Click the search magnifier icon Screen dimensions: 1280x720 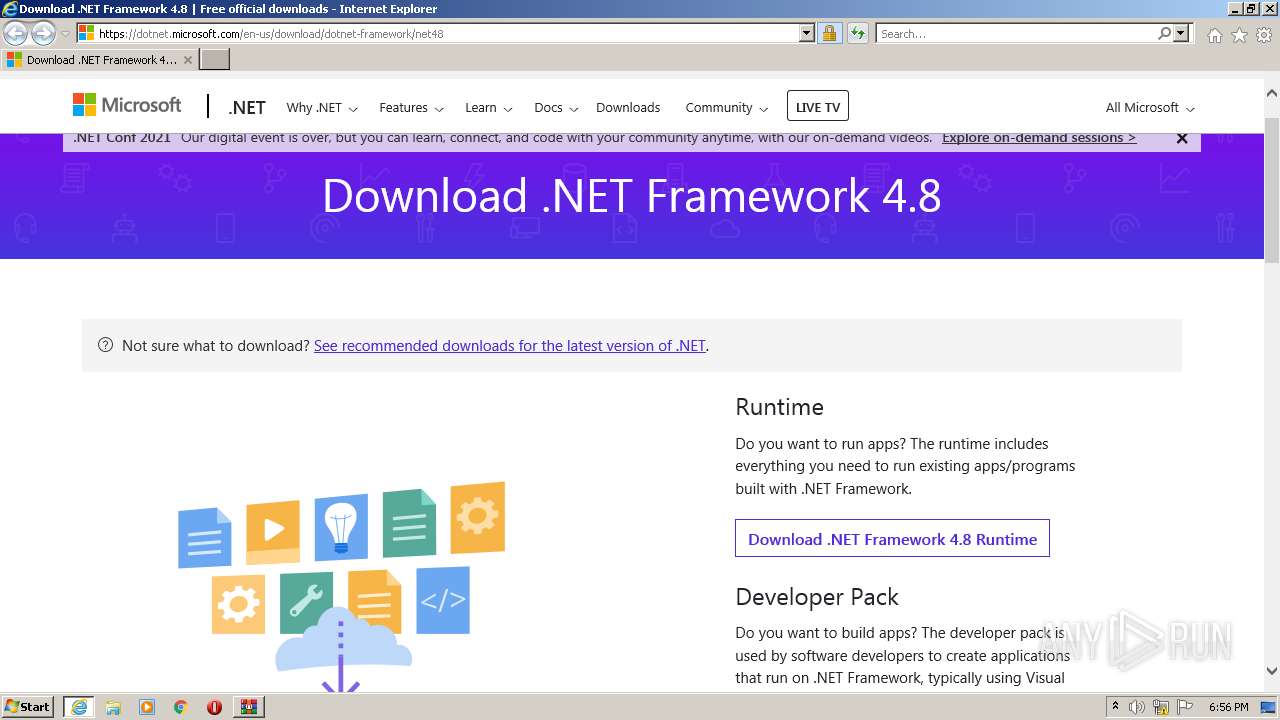pyautogui.click(x=1164, y=33)
